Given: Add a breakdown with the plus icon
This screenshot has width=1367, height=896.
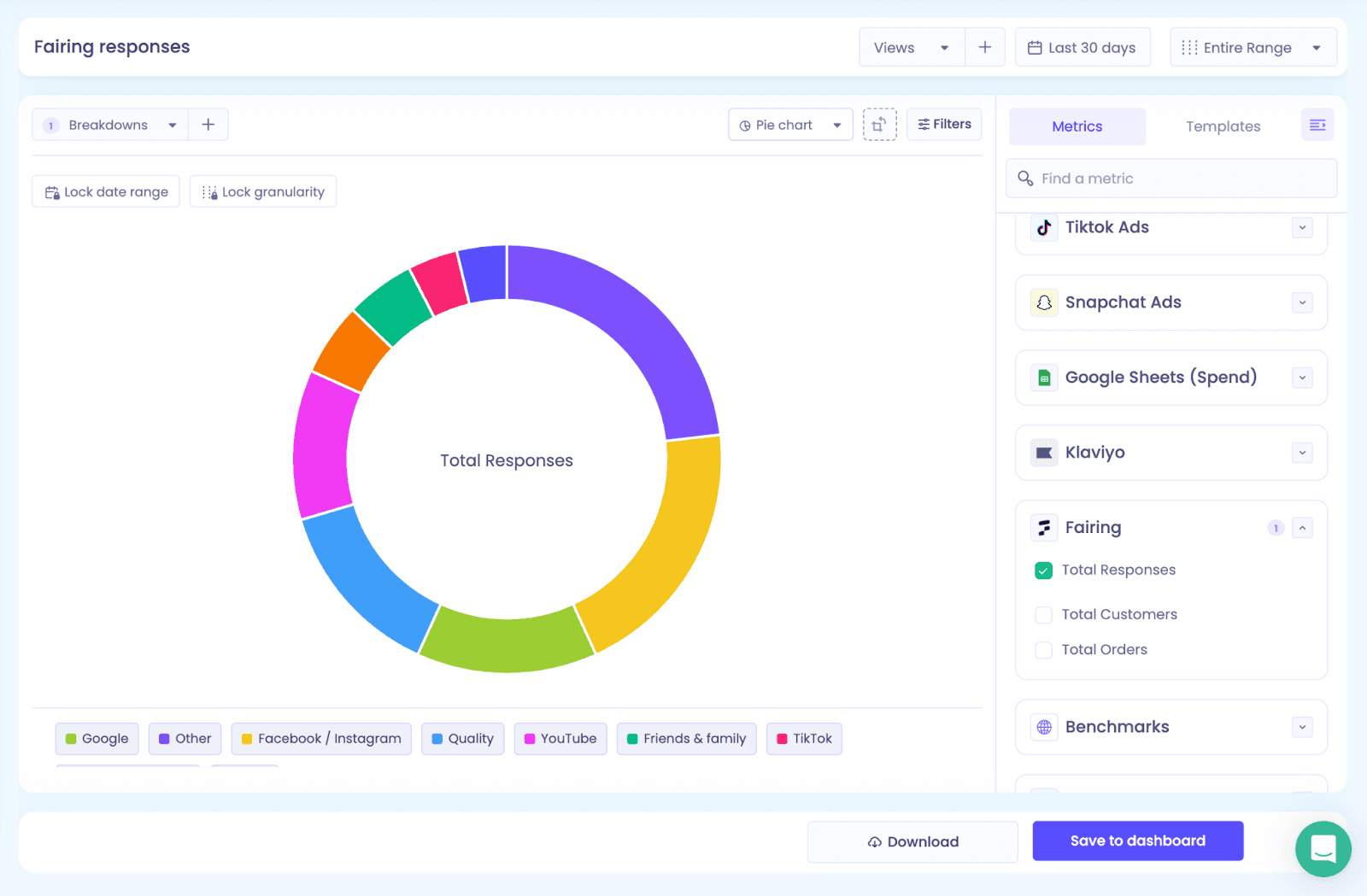Looking at the screenshot, I should [208, 125].
